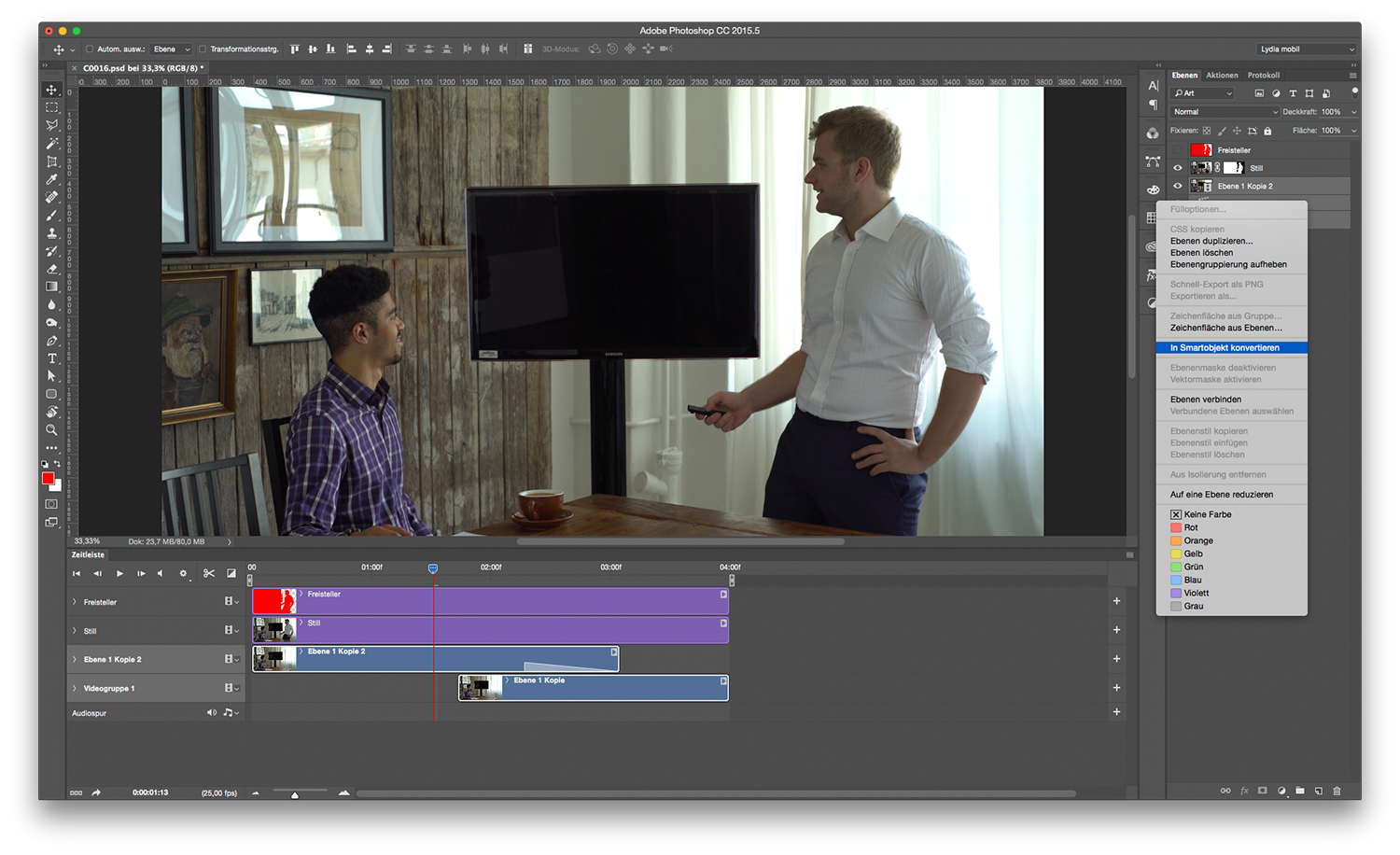The height and width of the screenshot is (855, 1400).
Task: Select the Horizontal Type tool
Action: click(51, 358)
